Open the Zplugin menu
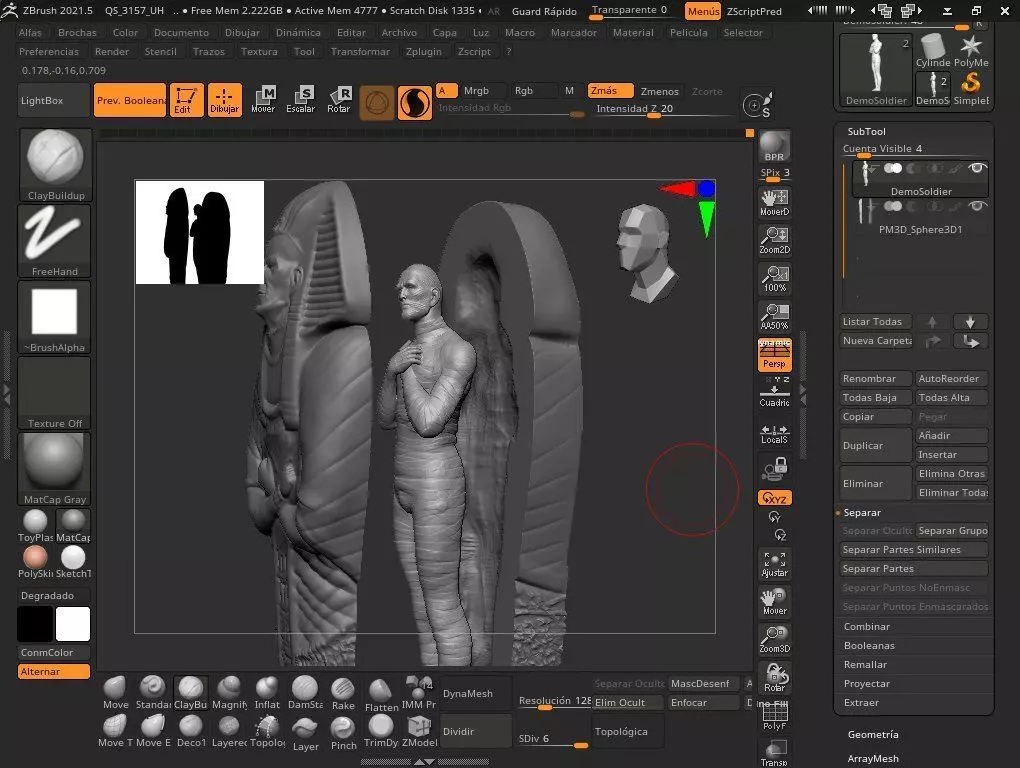 423,51
